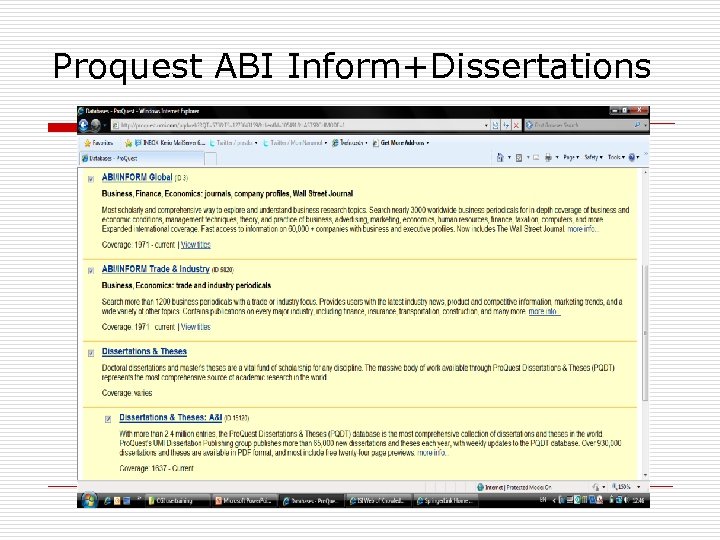This screenshot has width=720, height=540.
Task: Toggle the Dissertations & Theses checkbox
Action: pyautogui.click(x=91, y=353)
